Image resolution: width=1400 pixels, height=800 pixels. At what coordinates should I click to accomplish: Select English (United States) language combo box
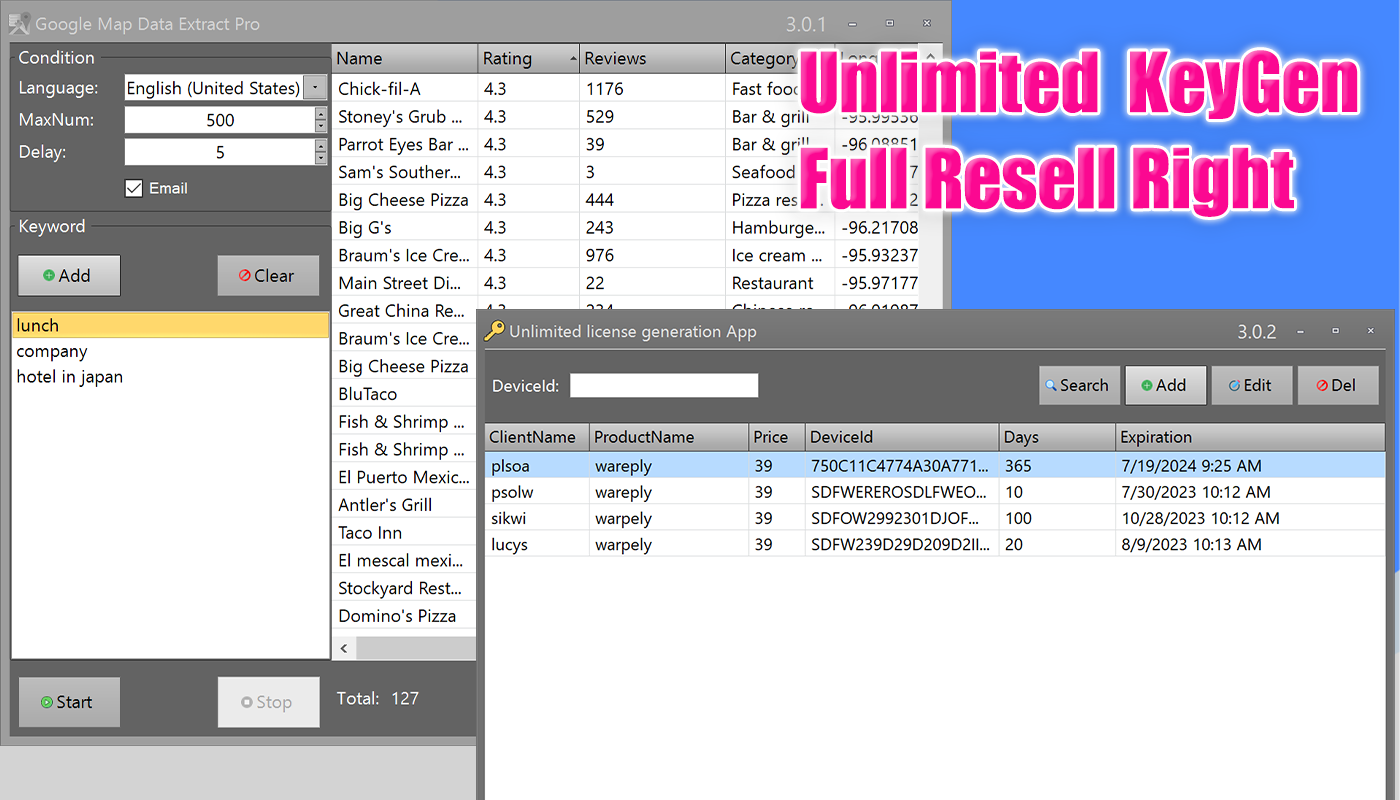226,88
